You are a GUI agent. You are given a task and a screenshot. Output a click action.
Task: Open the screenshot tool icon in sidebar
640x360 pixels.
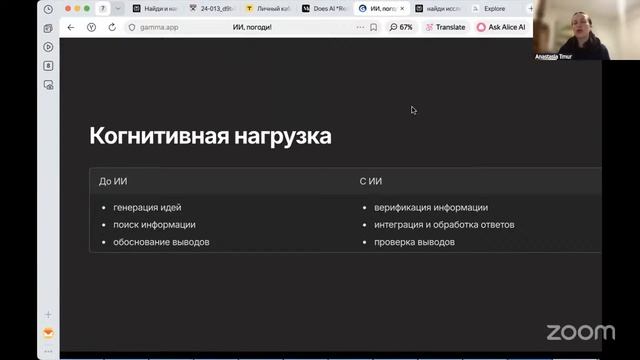point(48,85)
